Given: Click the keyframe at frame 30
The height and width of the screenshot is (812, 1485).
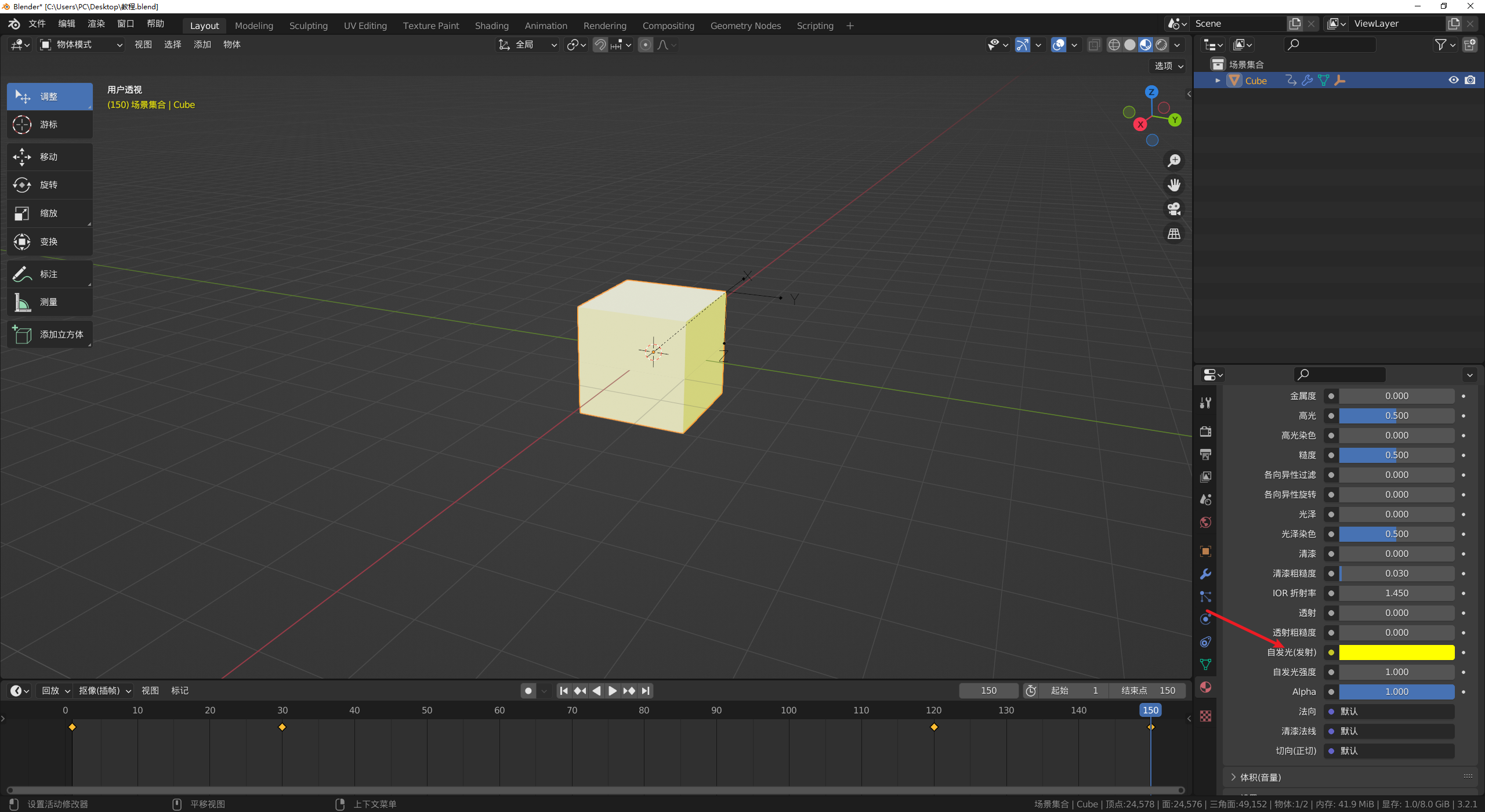Looking at the screenshot, I should click(x=282, y=727).
